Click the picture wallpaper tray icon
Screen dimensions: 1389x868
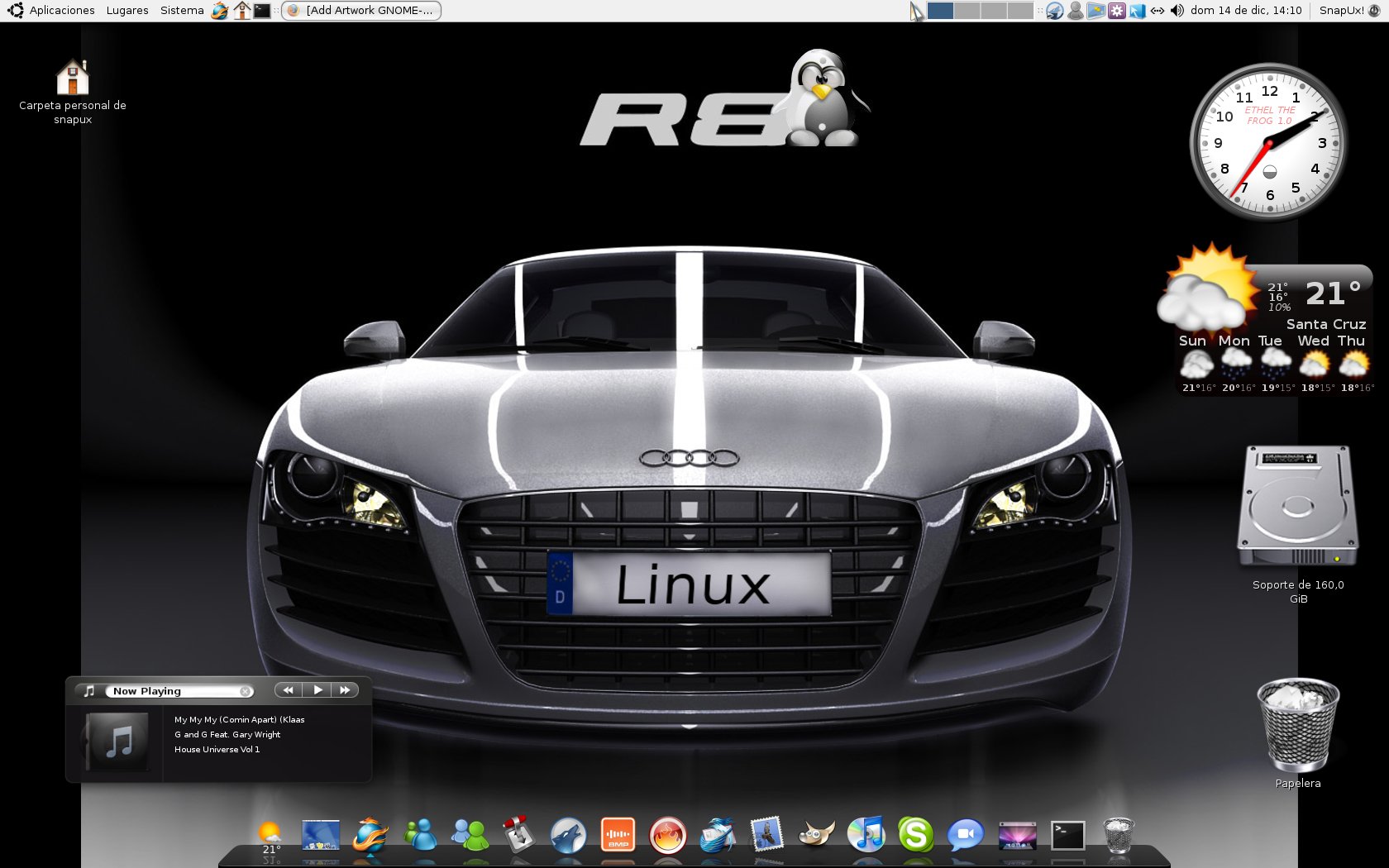(1096, 11)
